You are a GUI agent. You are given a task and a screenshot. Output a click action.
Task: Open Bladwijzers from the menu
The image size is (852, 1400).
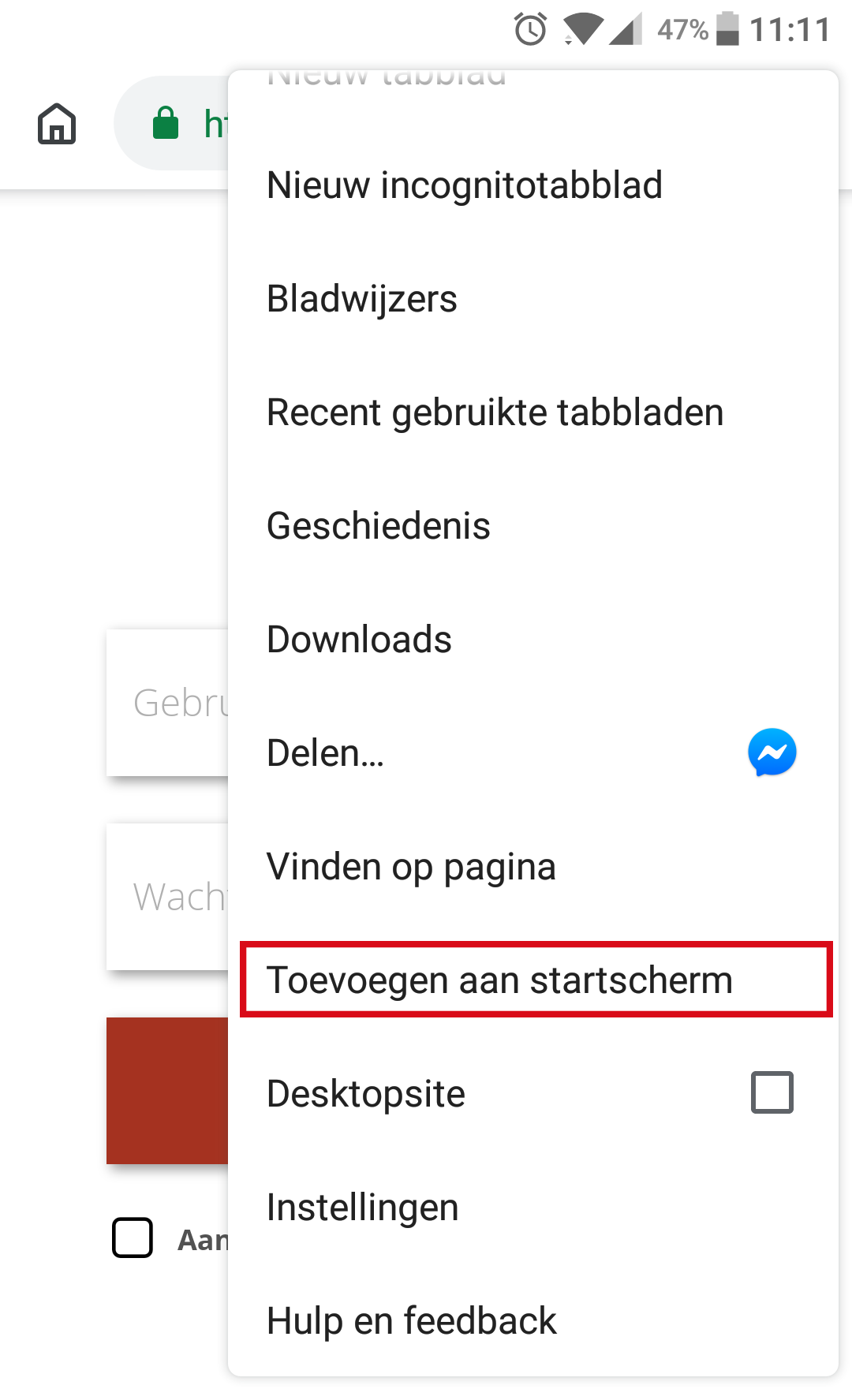(x=362, y=299)
